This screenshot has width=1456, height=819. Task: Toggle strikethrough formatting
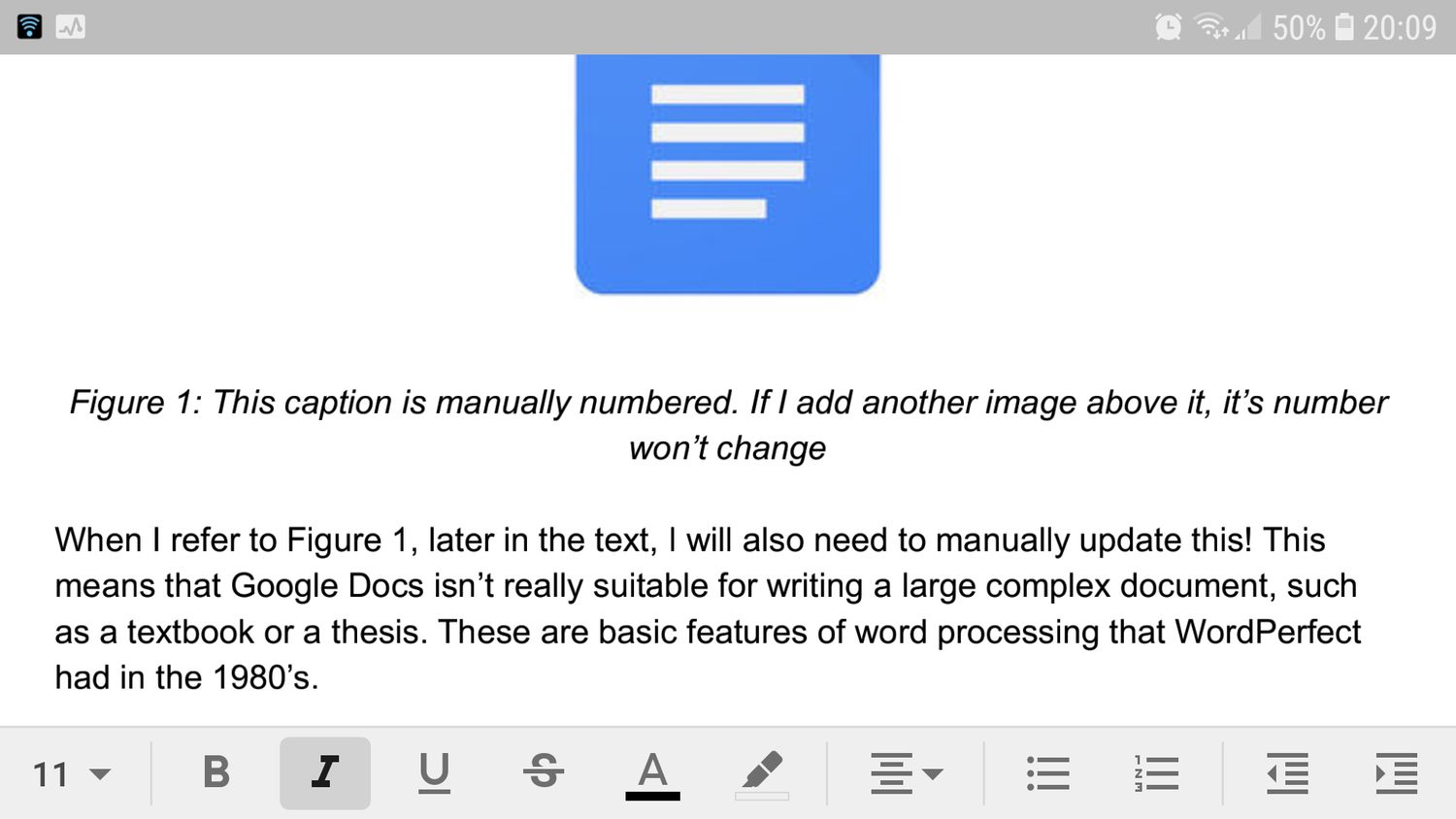pos(543,772)
